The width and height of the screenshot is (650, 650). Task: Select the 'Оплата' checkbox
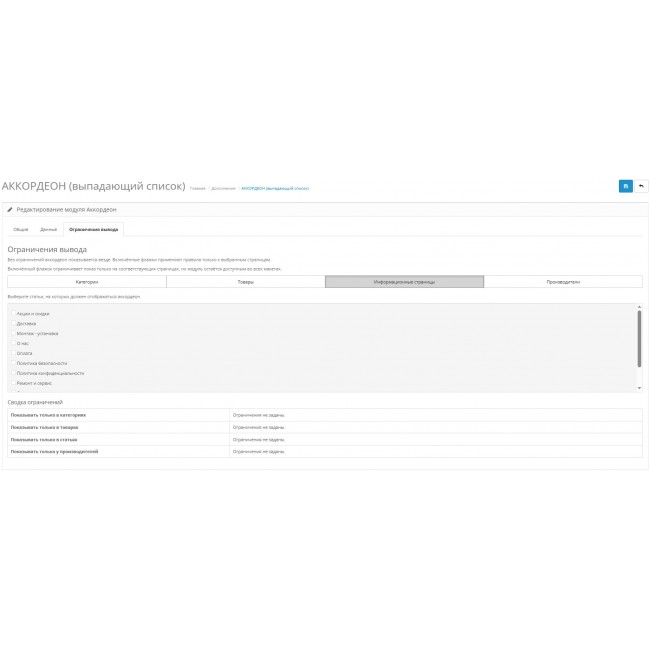tap(12, 353)
